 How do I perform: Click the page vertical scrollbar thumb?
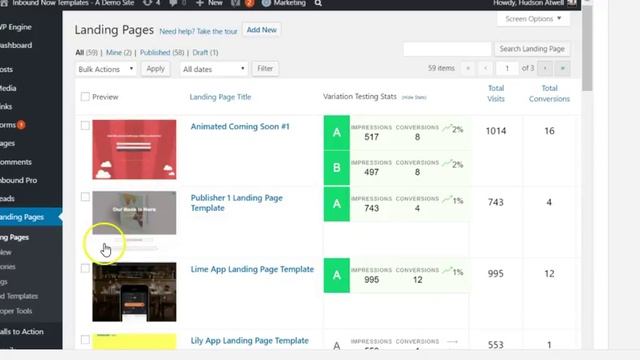tap(587, 48)
